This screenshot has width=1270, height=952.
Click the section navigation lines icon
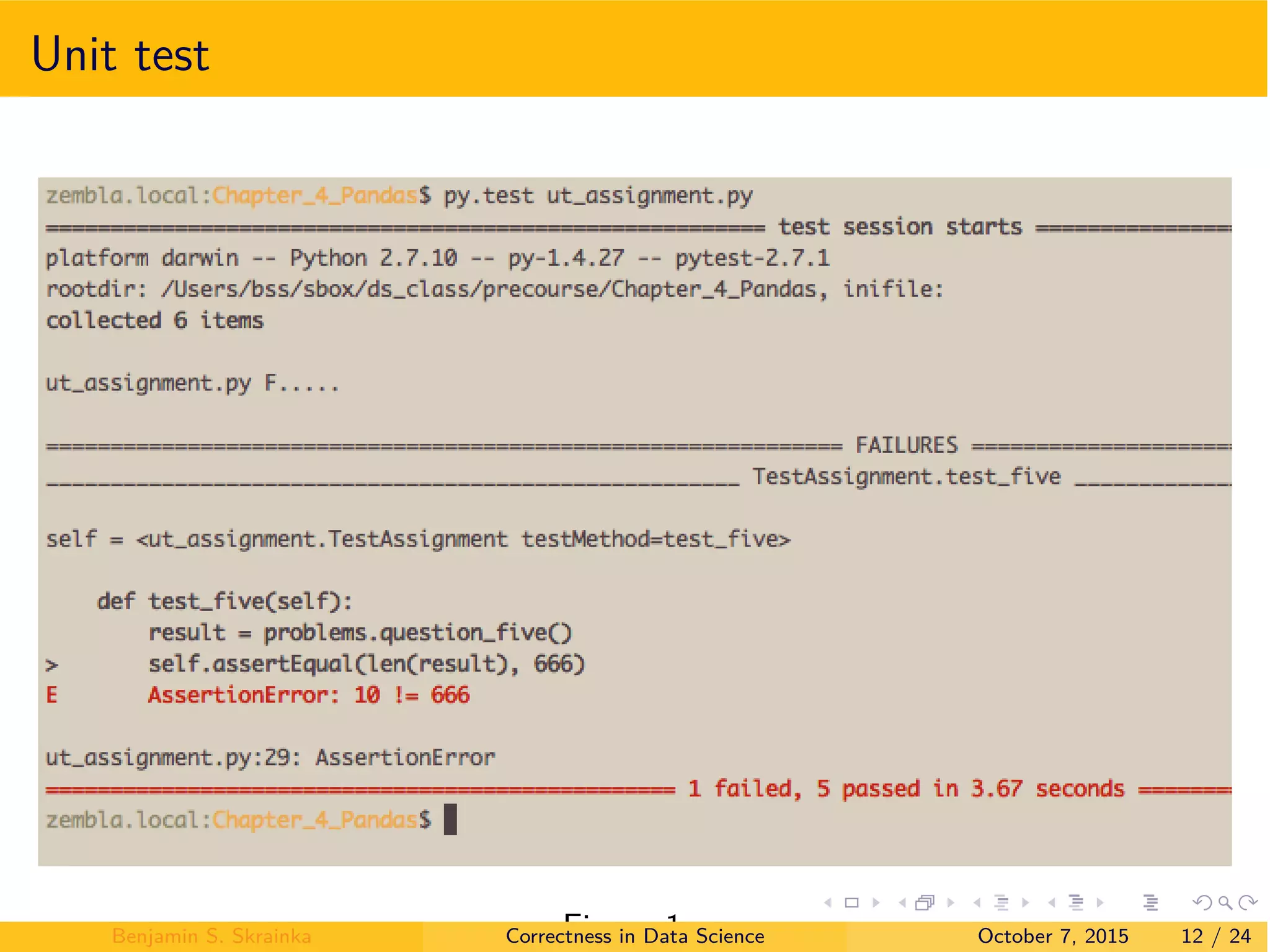(x=1076, y=903)
